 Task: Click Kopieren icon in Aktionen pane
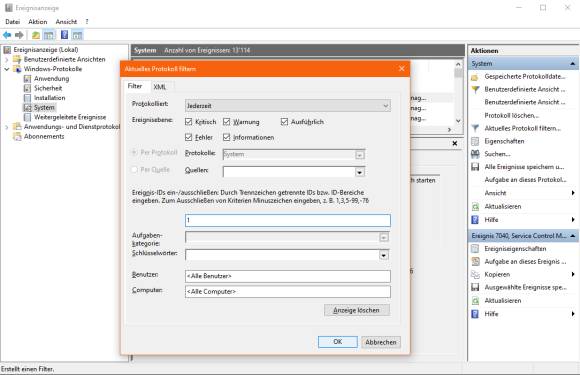(475, 274)
